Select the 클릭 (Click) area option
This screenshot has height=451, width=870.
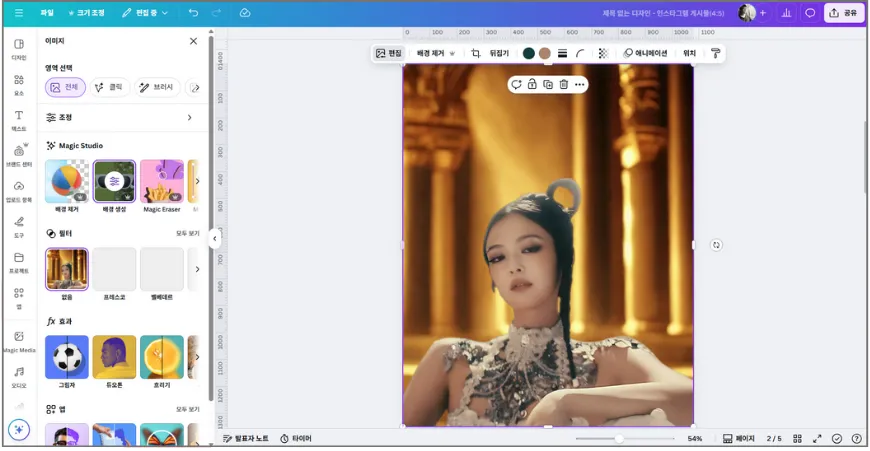pyautogui.click(x=109, y=87)
